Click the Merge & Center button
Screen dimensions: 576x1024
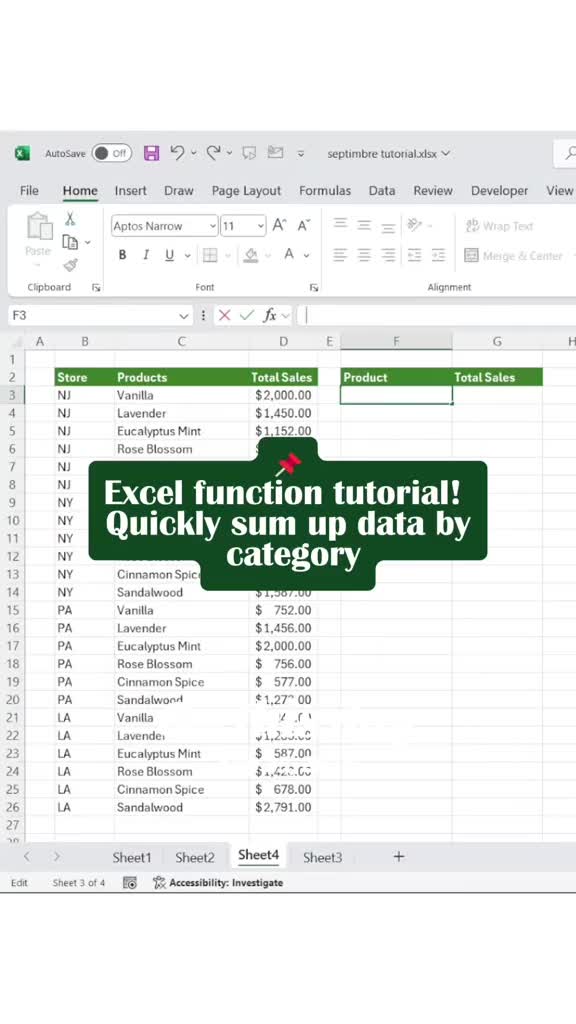click(x=514, y=256)
